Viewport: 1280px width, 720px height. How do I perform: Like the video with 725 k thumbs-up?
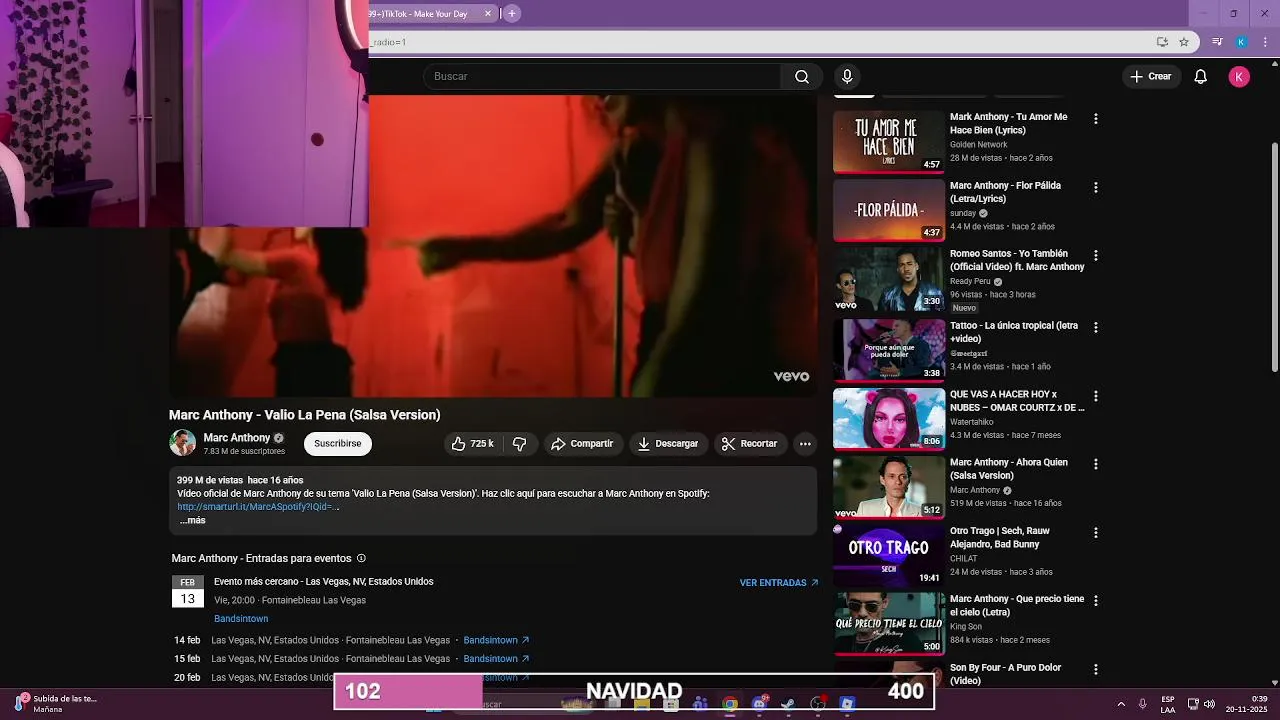(472, 444)
